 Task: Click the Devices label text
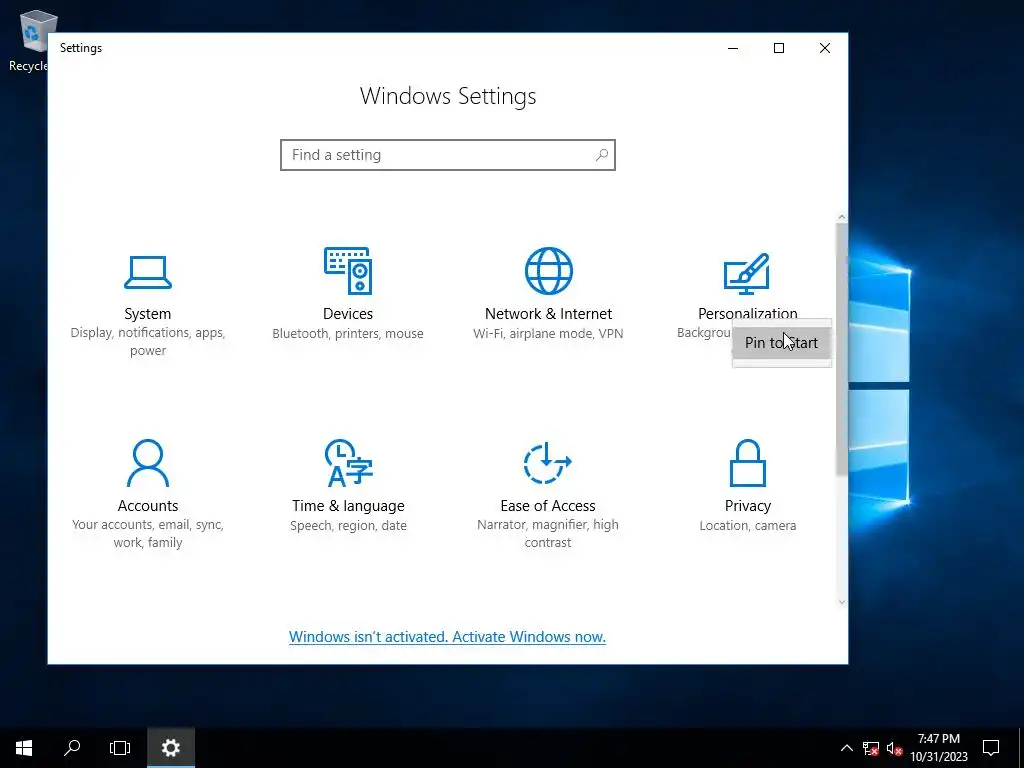pos(348,313)
